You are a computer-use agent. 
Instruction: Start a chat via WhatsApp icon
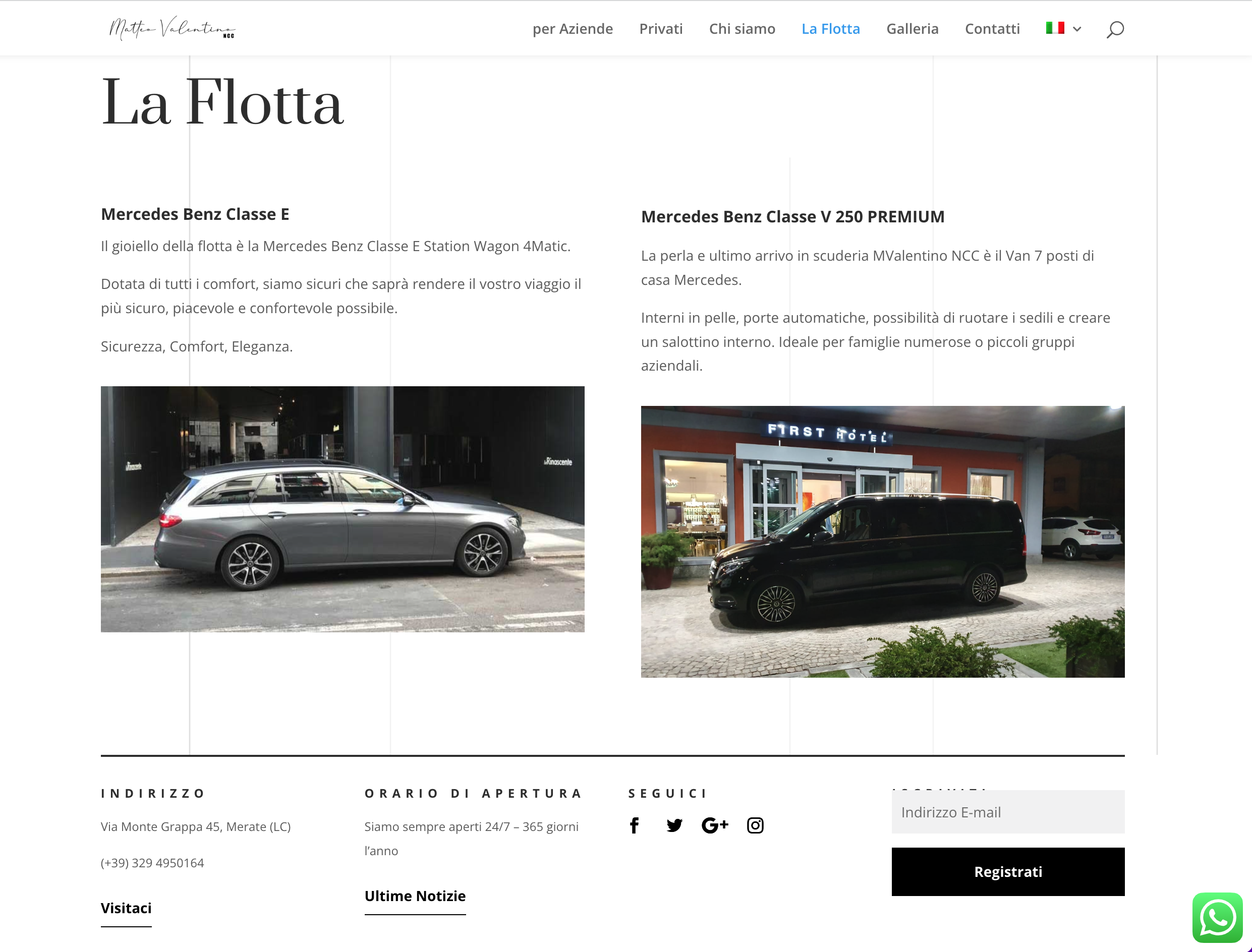click(1217, 917)
